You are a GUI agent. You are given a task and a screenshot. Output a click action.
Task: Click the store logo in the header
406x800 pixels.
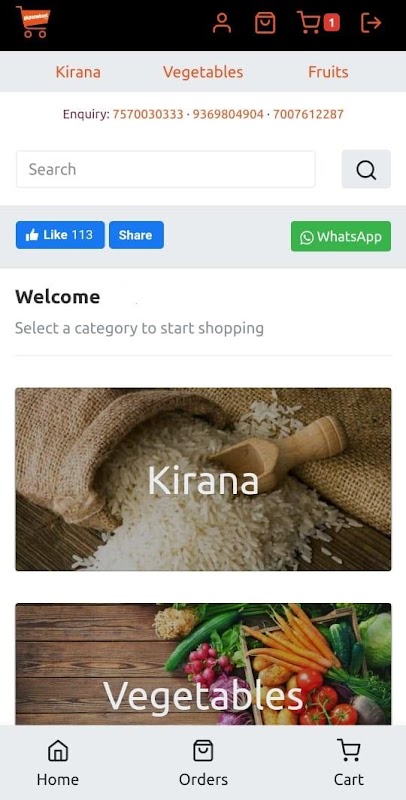pos(33,22)
